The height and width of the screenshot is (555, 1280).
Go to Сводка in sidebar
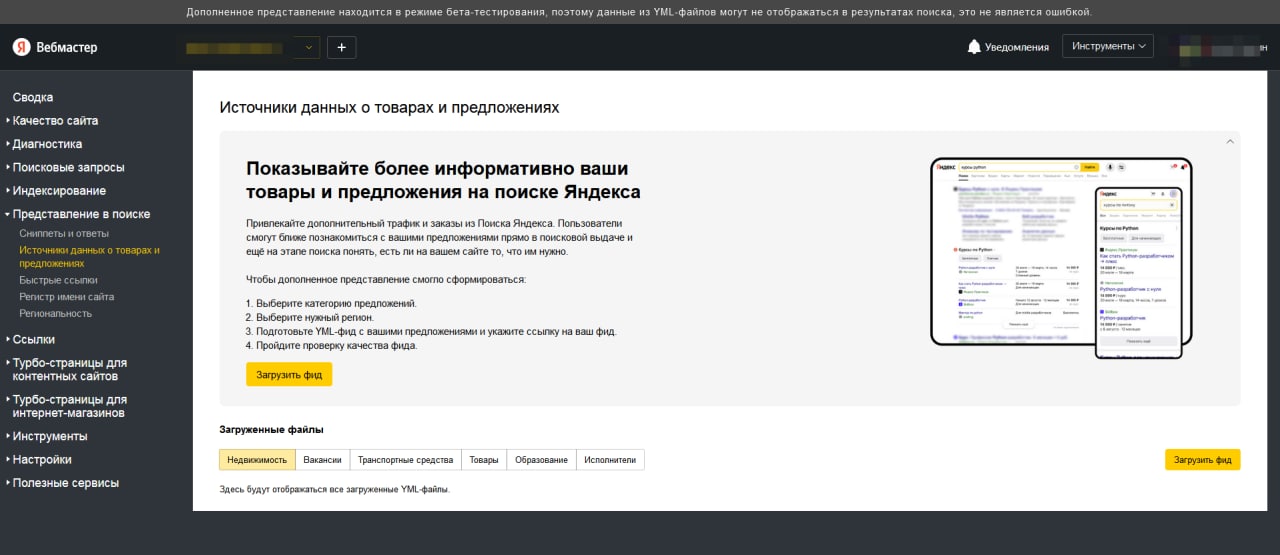click(x=33, y=97)
